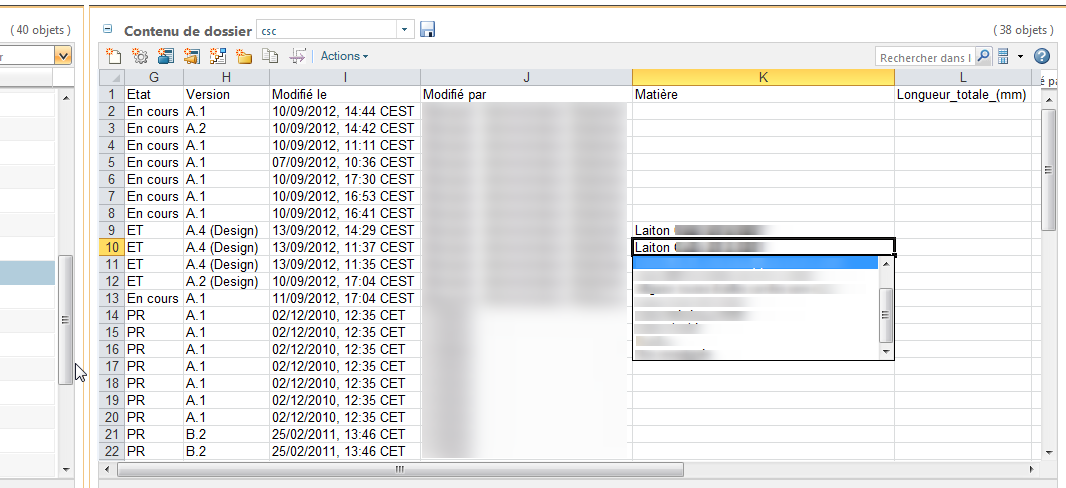
Task: Click the active Matière cell in row 10
Action: click(x=763, y=247)
